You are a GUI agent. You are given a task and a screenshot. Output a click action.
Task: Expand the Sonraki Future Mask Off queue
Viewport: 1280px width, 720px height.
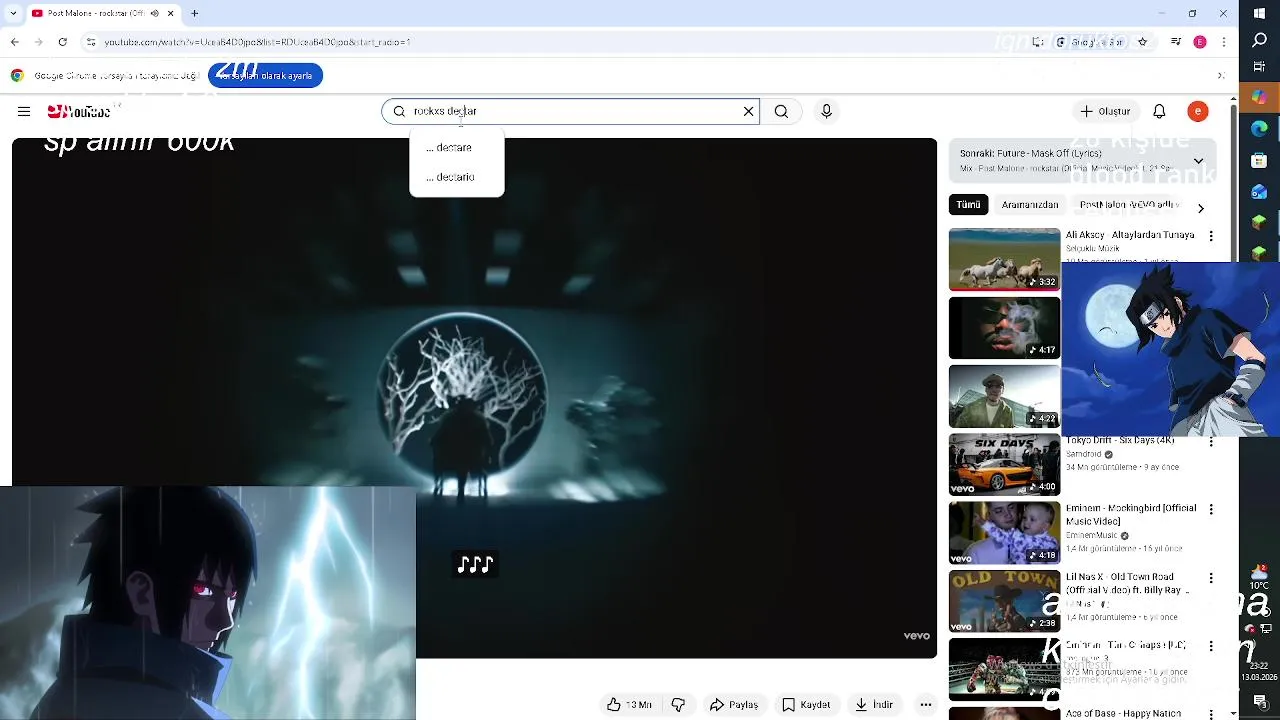[x=1198, y=161]
